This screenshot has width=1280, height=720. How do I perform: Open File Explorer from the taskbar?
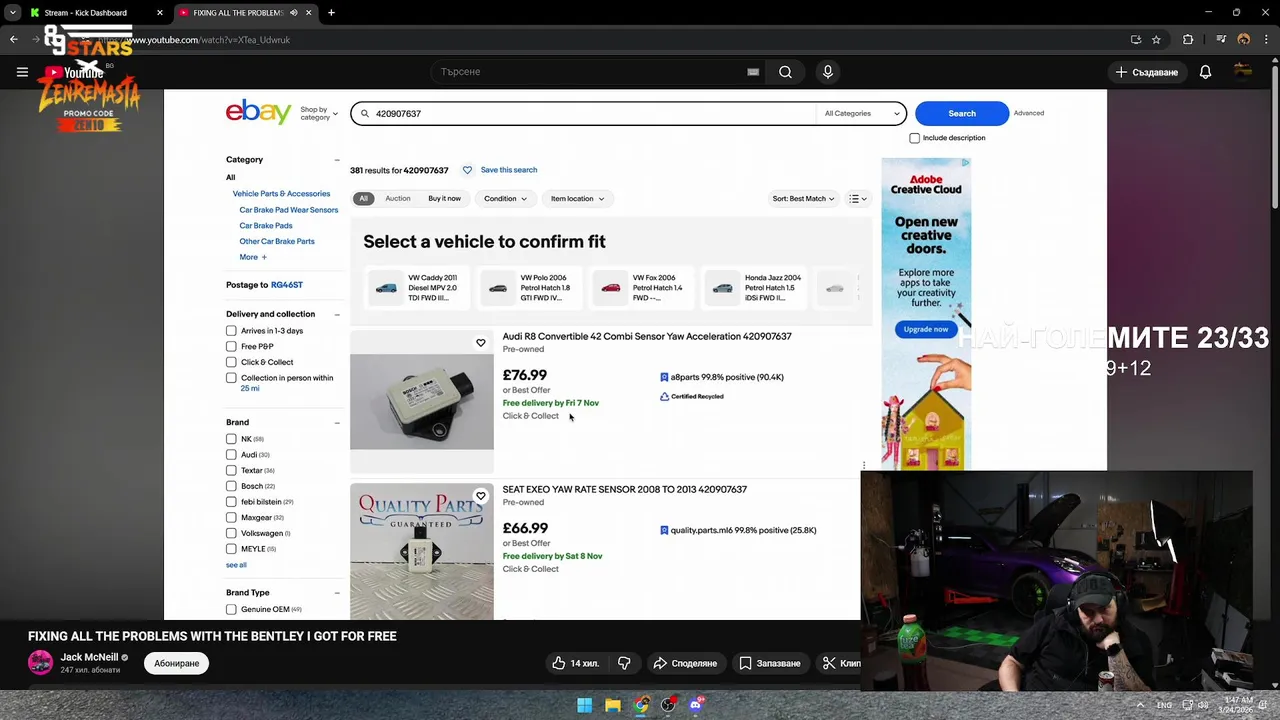point(613,705)
